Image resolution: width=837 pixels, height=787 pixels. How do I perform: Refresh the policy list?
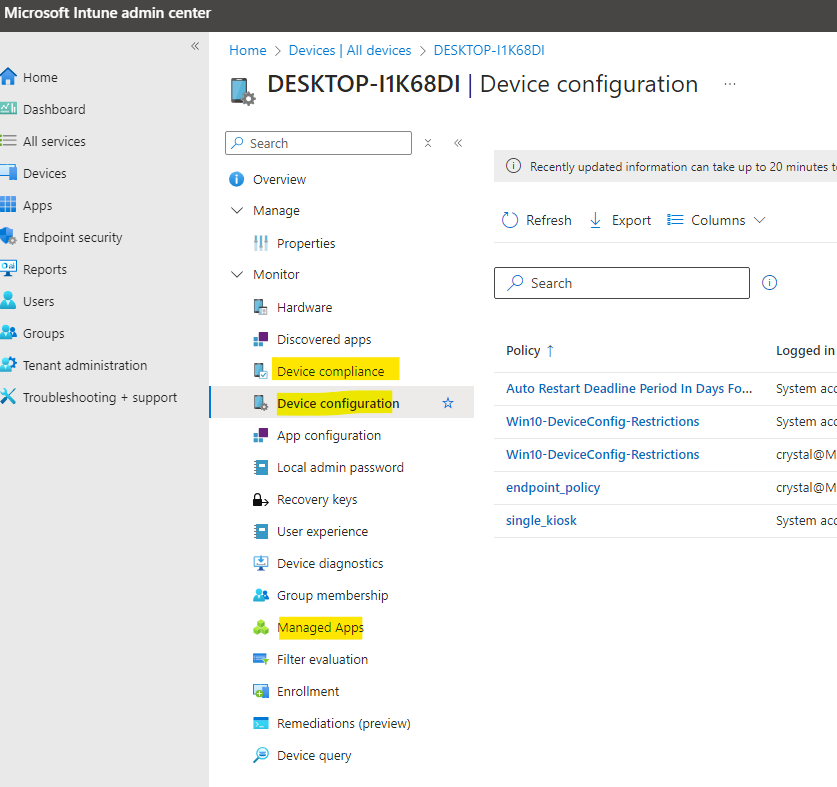536,220
